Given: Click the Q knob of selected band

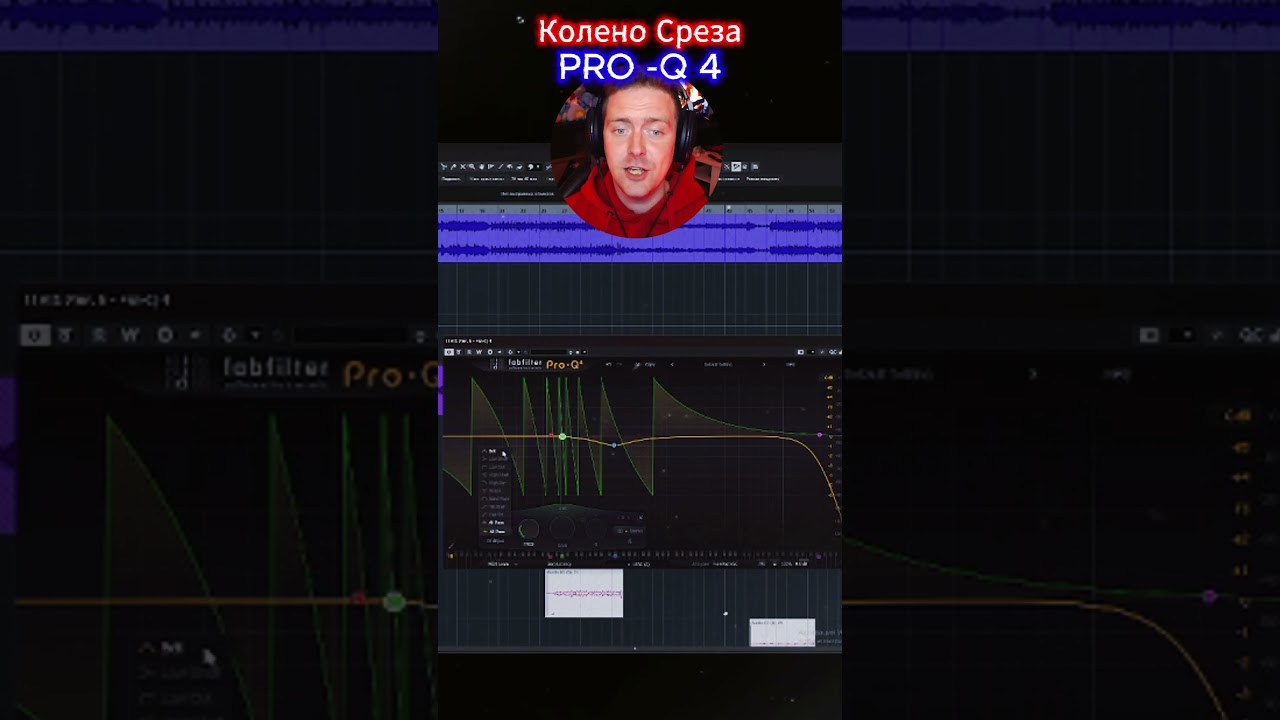Looking at the screenshot, I should pos(596,528).
